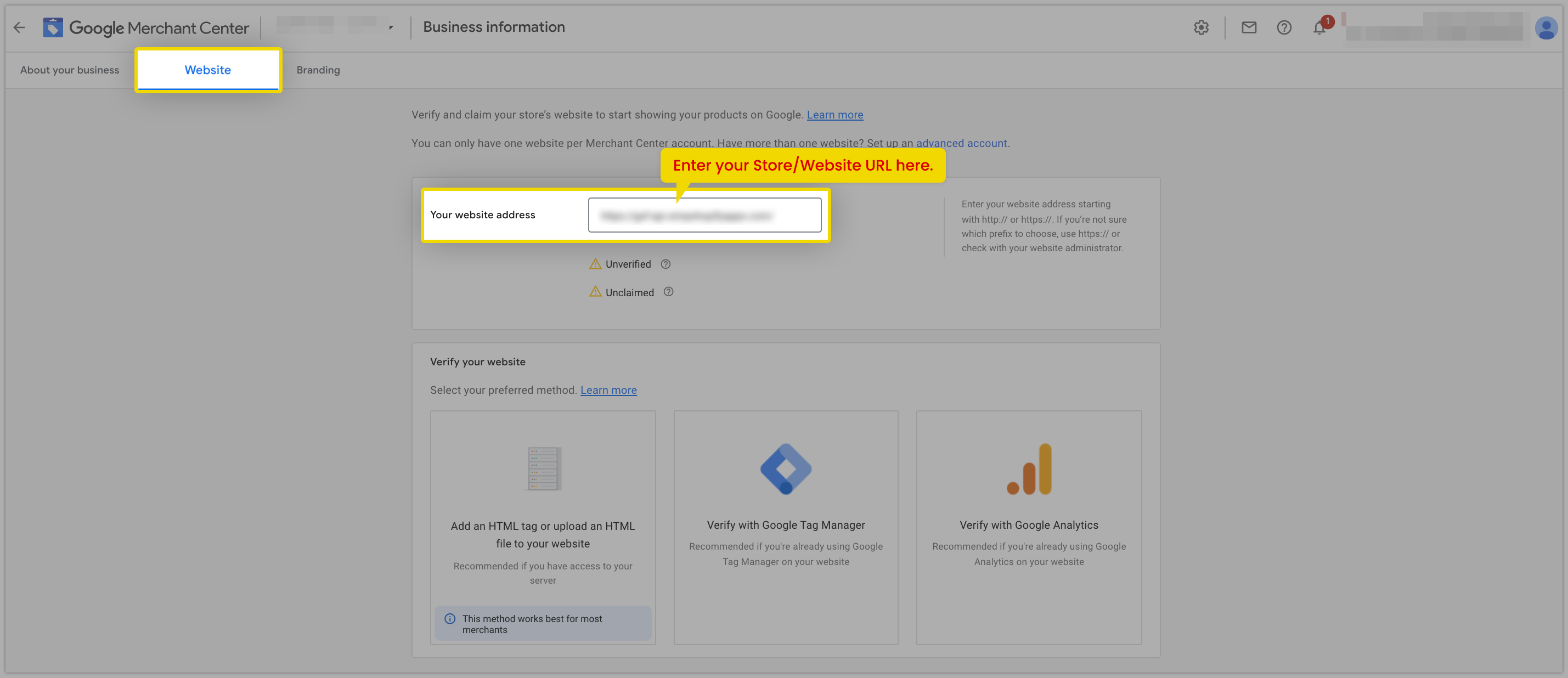Open help icon next to Unclaimed
The image size is (1568, 678).
click(x=668, y=291)
